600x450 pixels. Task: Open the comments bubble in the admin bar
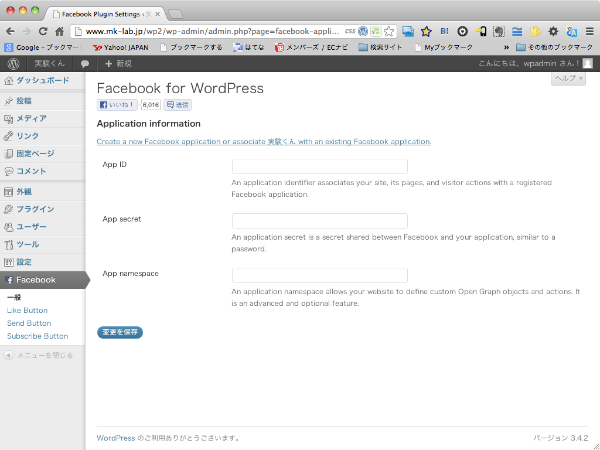[85, 64]
